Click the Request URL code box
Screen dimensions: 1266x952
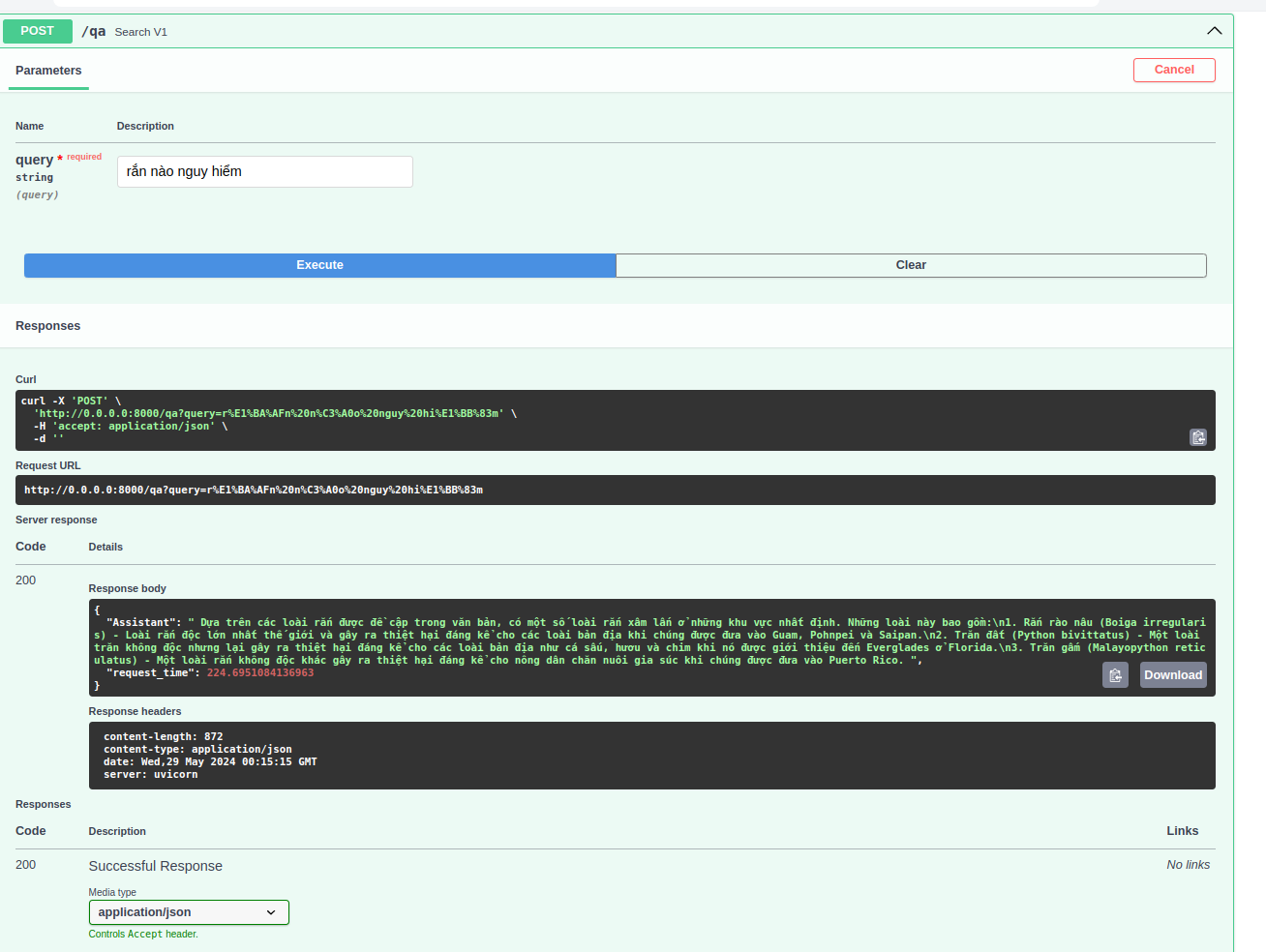(x=616, y=490)
